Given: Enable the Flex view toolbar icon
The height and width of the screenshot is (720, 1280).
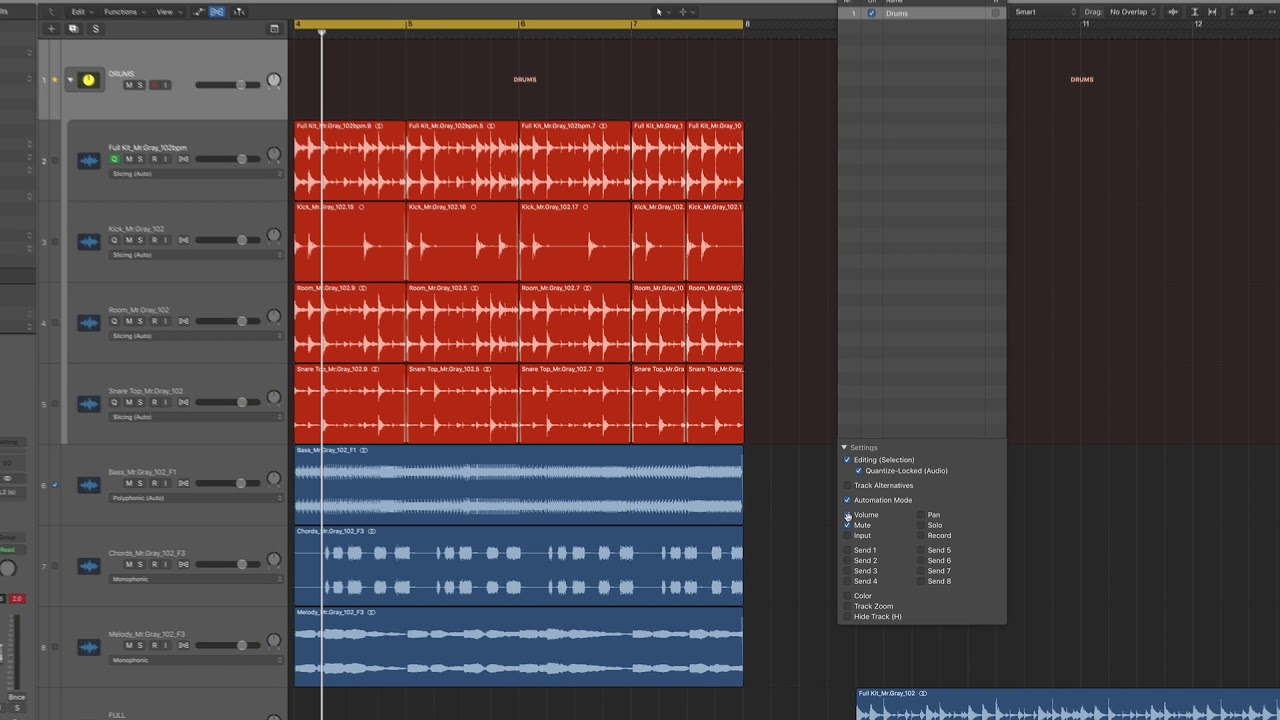Looking at the screenshot, I should 217,12.
